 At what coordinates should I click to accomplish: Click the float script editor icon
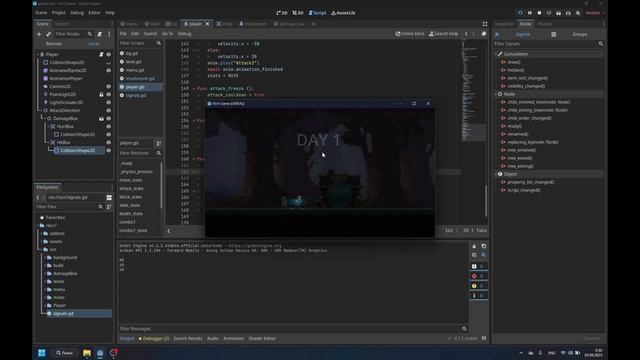pos(484,34)
